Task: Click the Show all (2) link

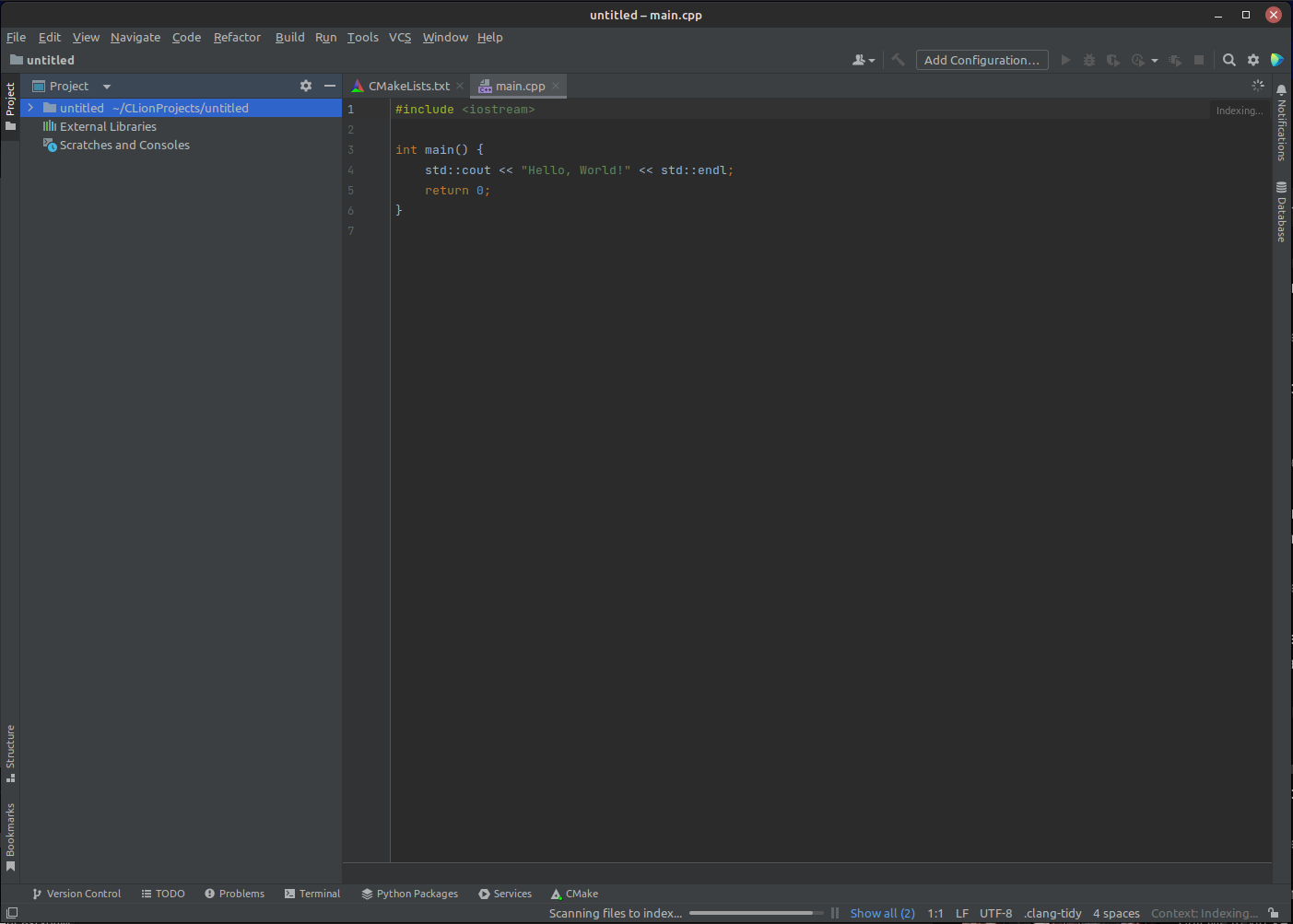Action: 881,913
